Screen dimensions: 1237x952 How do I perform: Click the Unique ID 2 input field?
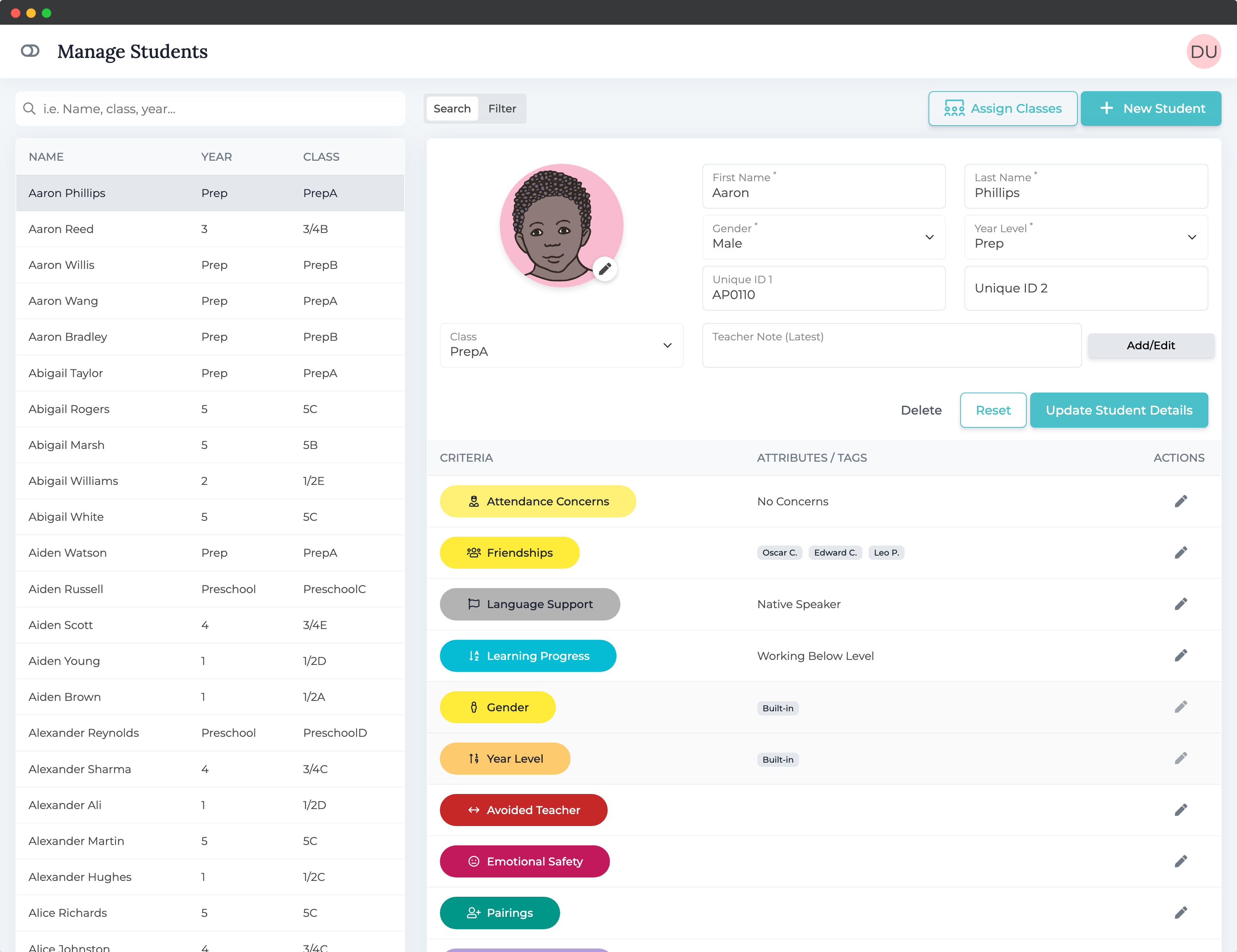click(x=1085, y=288)
